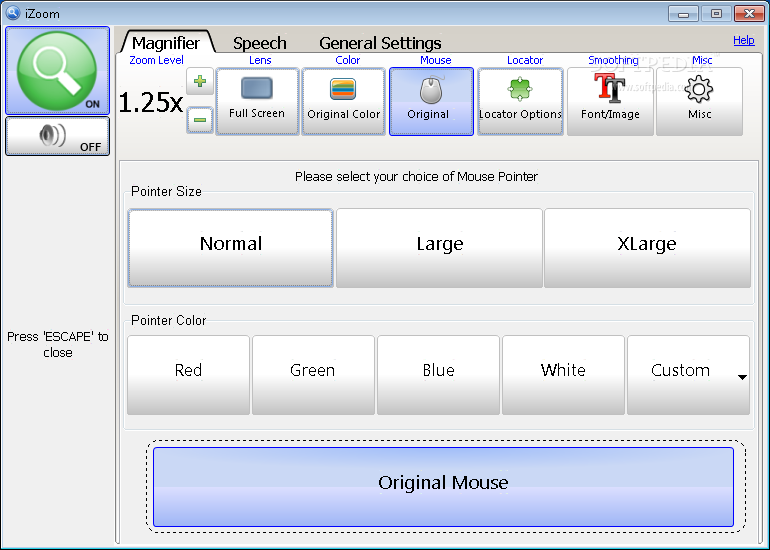Open the Misc gear settings
Image resolution: width=770 pixels, height=550 pixels.
click(x=699, y=101)
